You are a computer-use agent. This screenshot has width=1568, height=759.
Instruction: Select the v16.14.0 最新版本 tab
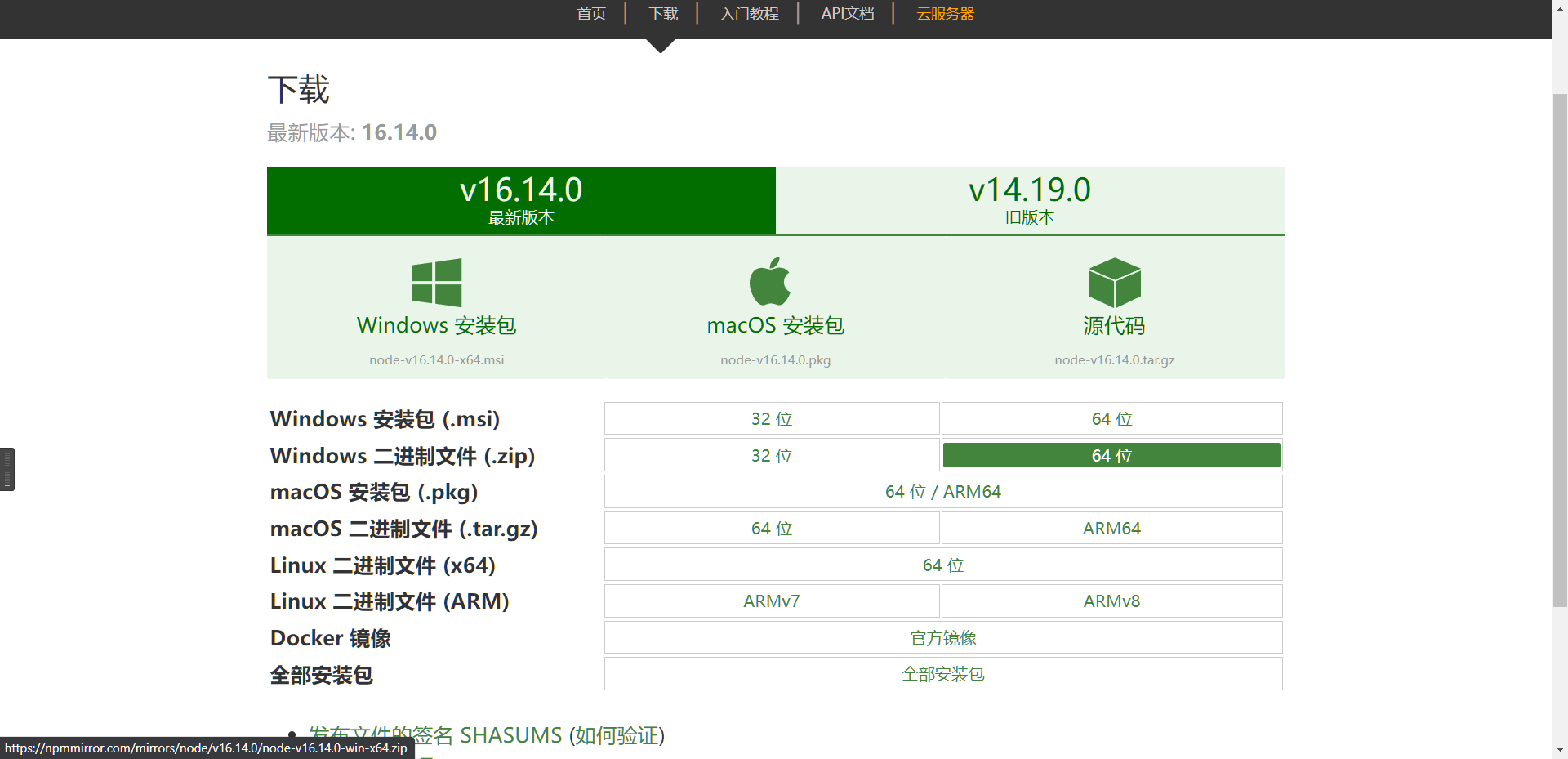[x=521, y=200]
